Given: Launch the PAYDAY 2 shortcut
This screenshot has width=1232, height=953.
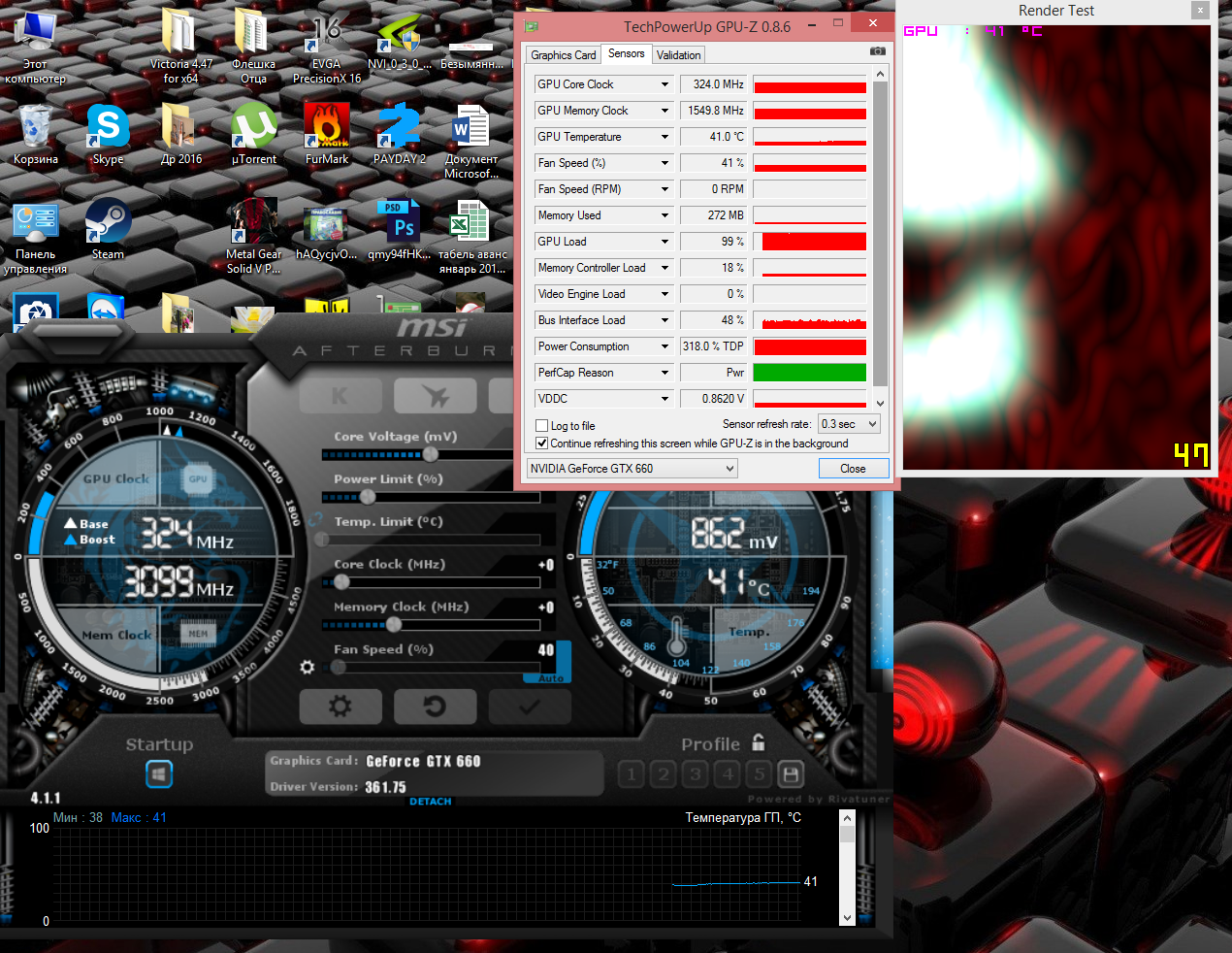Looking at the screenshot, I should coord(400,135).
